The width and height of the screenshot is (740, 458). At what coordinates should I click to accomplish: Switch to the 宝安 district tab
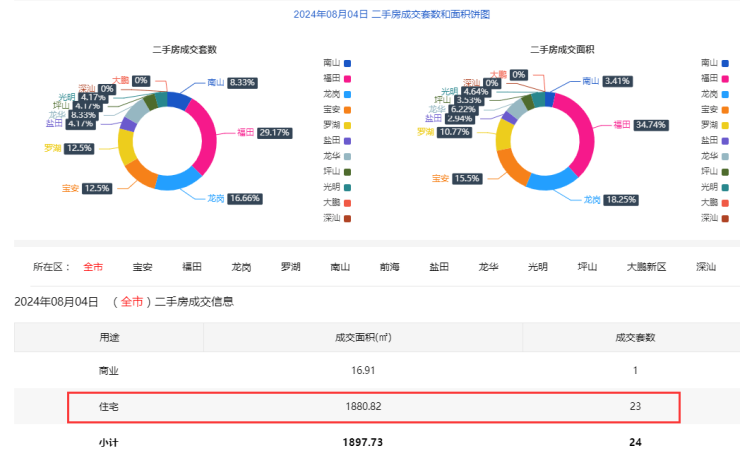coord(143,267)
